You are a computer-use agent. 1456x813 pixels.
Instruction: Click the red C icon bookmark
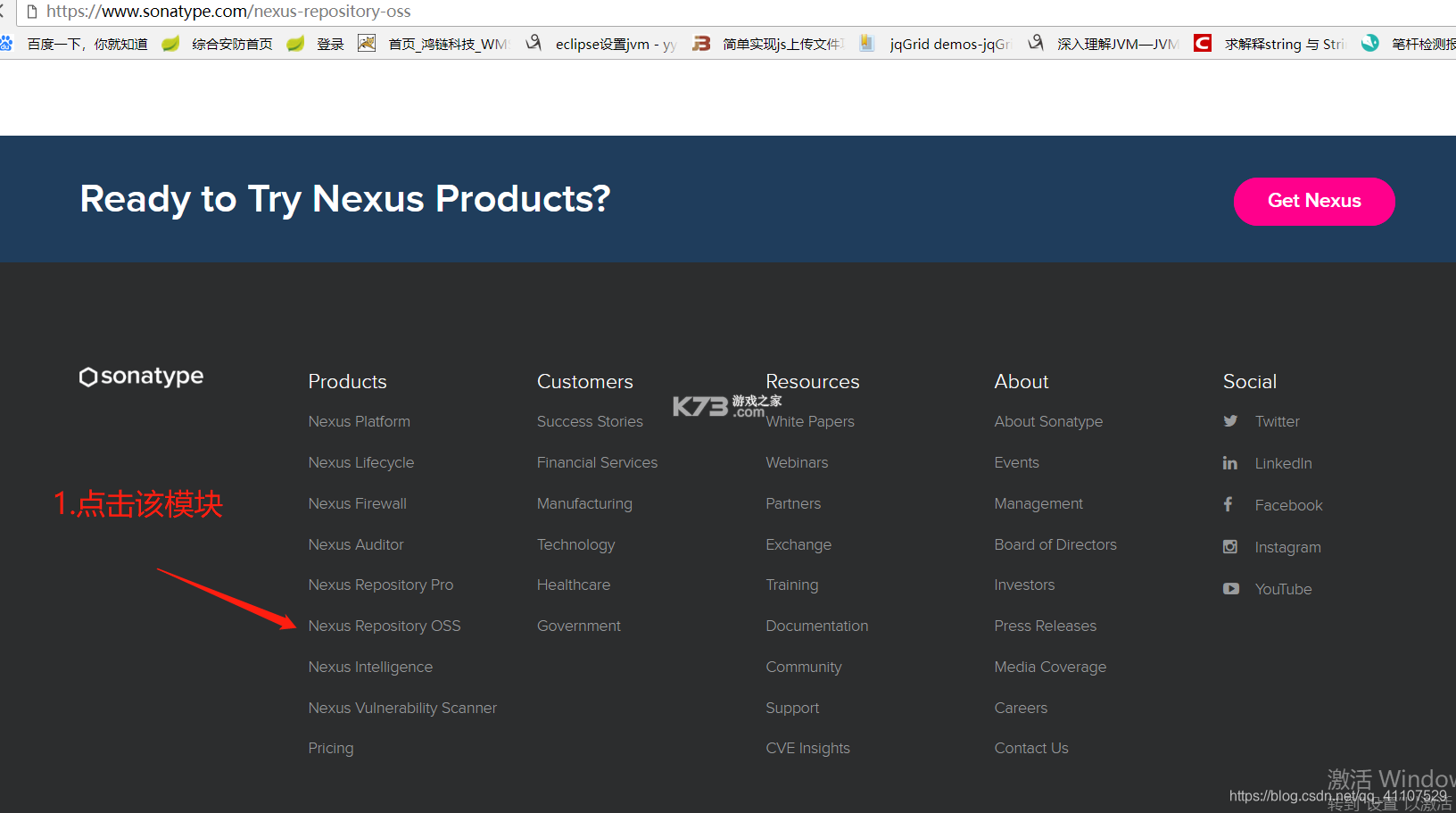point(1203,43)
